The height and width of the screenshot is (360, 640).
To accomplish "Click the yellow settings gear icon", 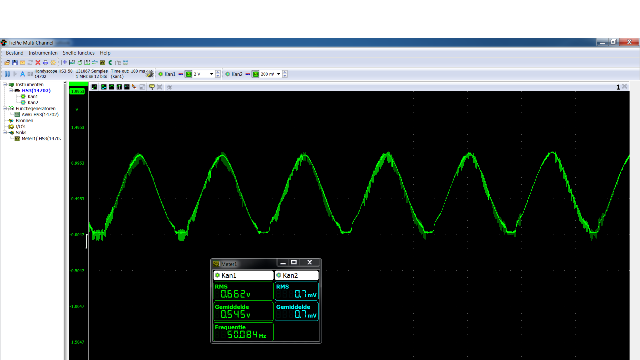I will (x=53, y=62).
